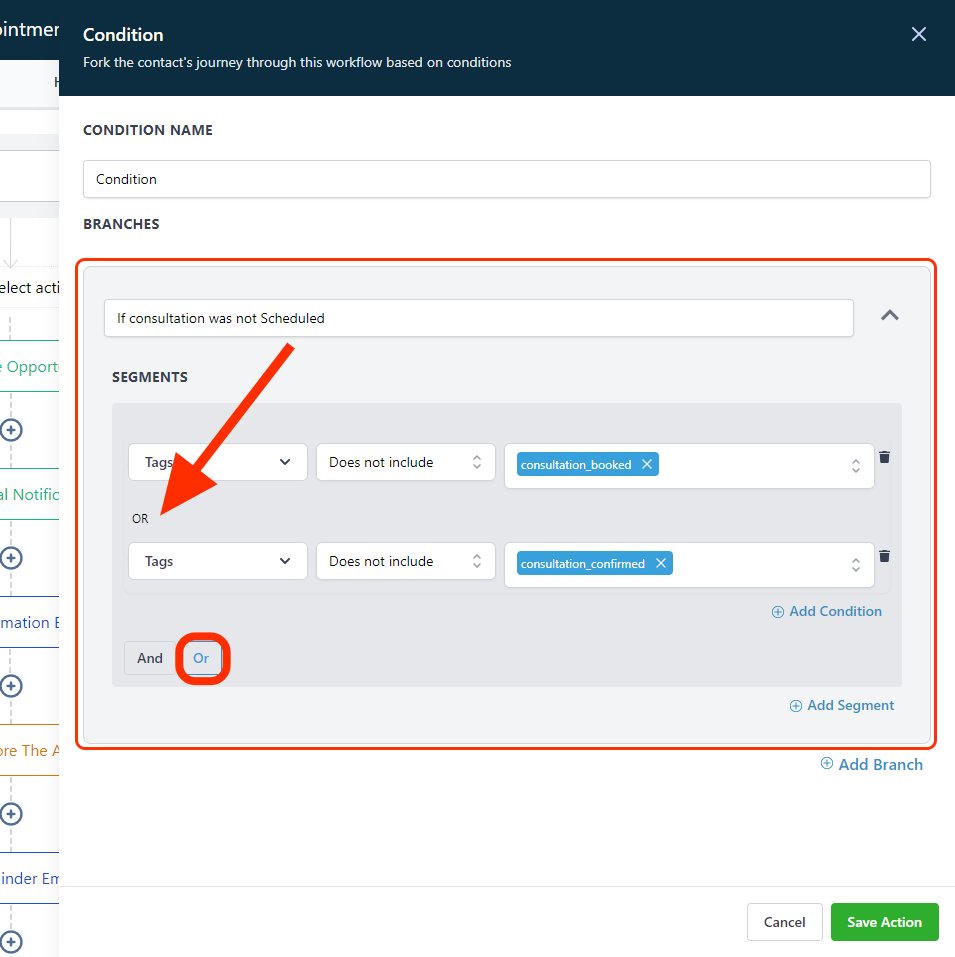Remove the consultation_confirmed tag chip

click(661, 563)
